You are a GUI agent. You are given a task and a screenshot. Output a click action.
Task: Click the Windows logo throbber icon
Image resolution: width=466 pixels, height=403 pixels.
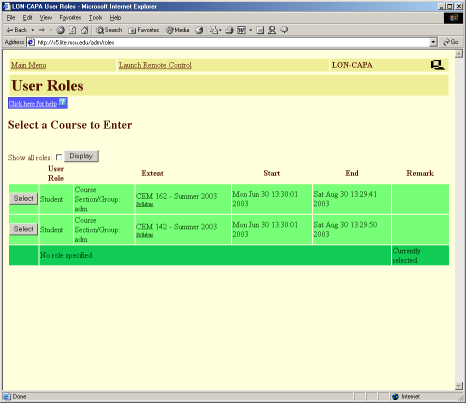[454, 18]
